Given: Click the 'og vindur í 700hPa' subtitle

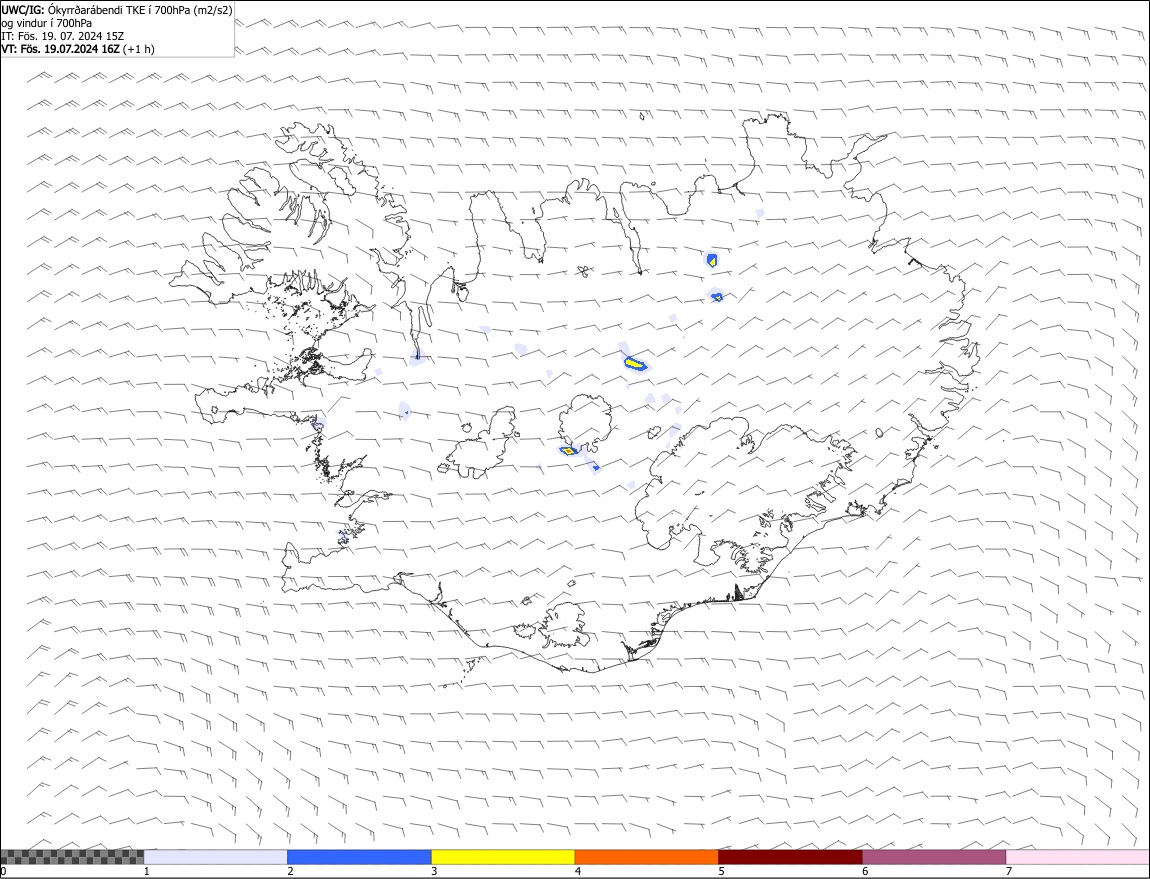Looking at the screenshot, I should pos(46,23).
